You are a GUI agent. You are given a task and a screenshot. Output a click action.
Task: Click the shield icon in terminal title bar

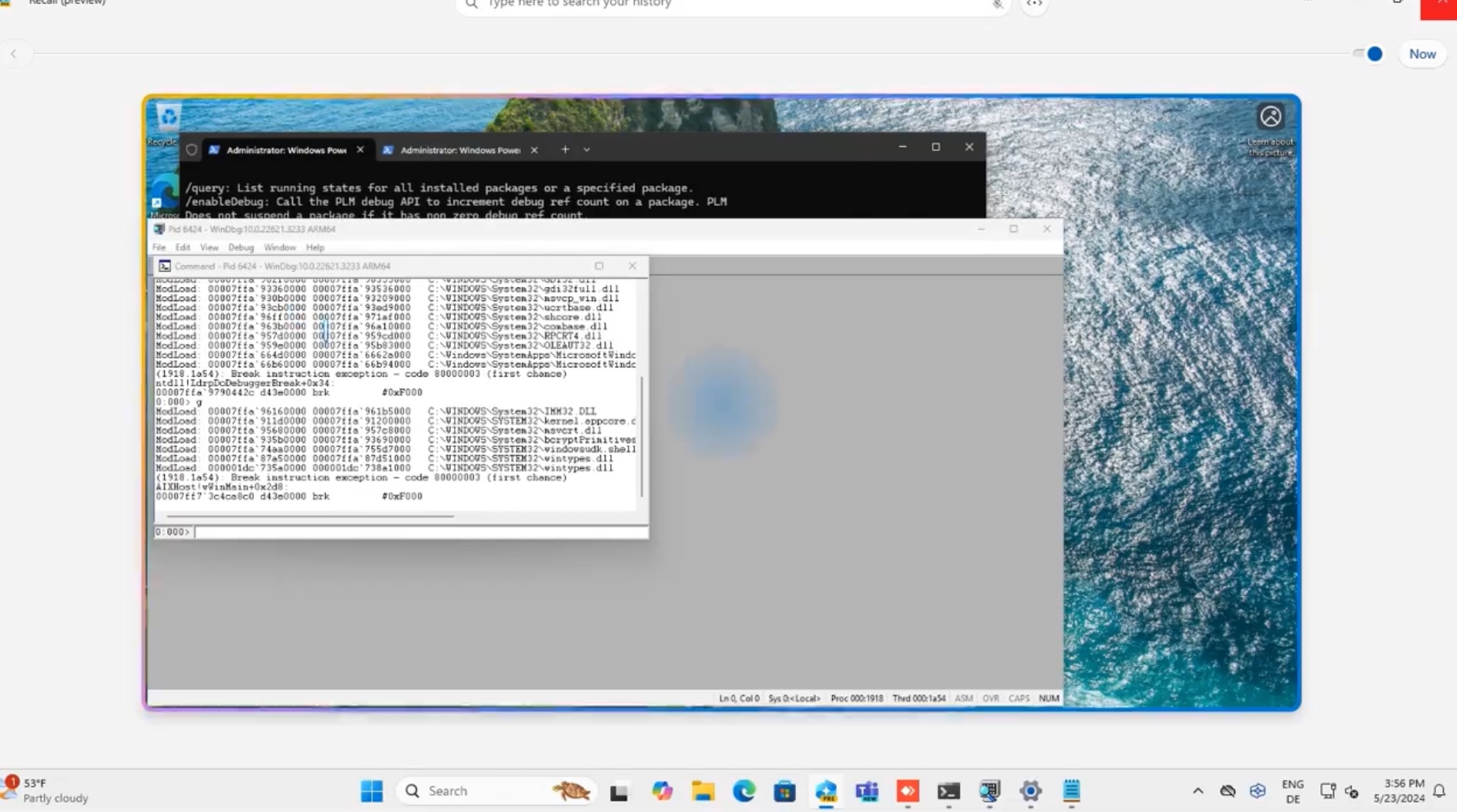tap(192, 150)
